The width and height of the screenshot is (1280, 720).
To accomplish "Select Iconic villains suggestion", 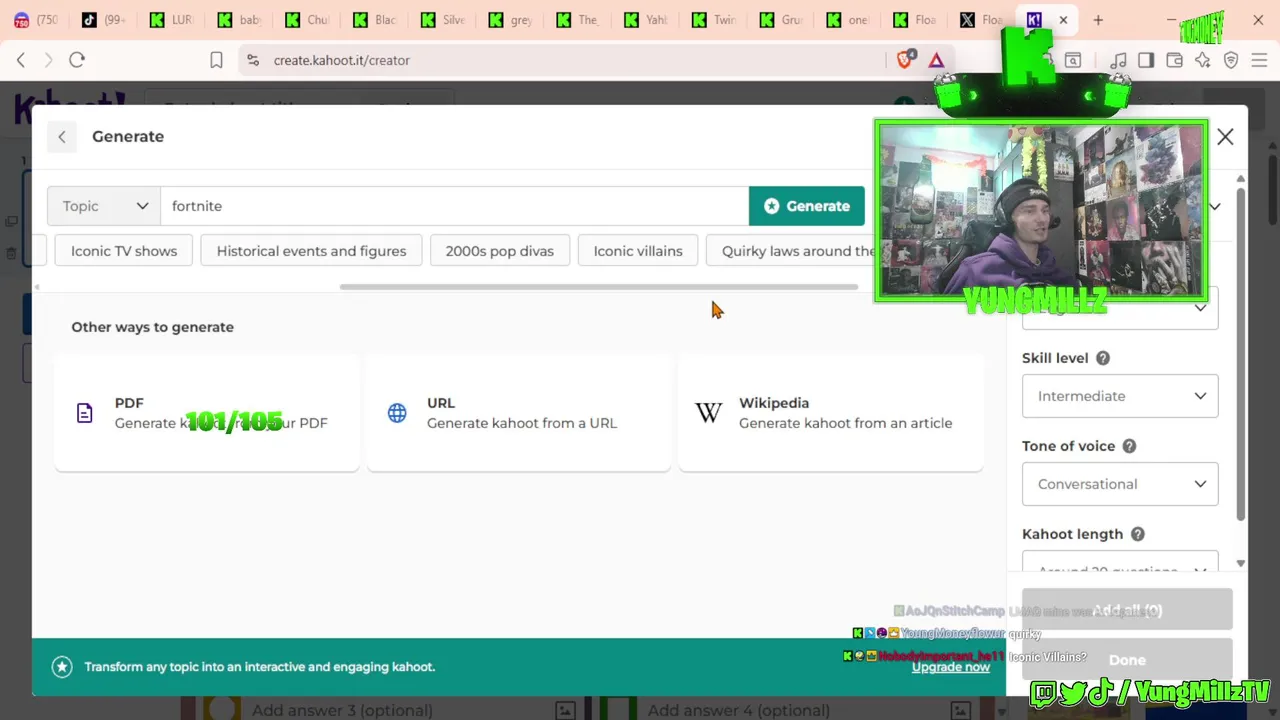I will (638, 251).
